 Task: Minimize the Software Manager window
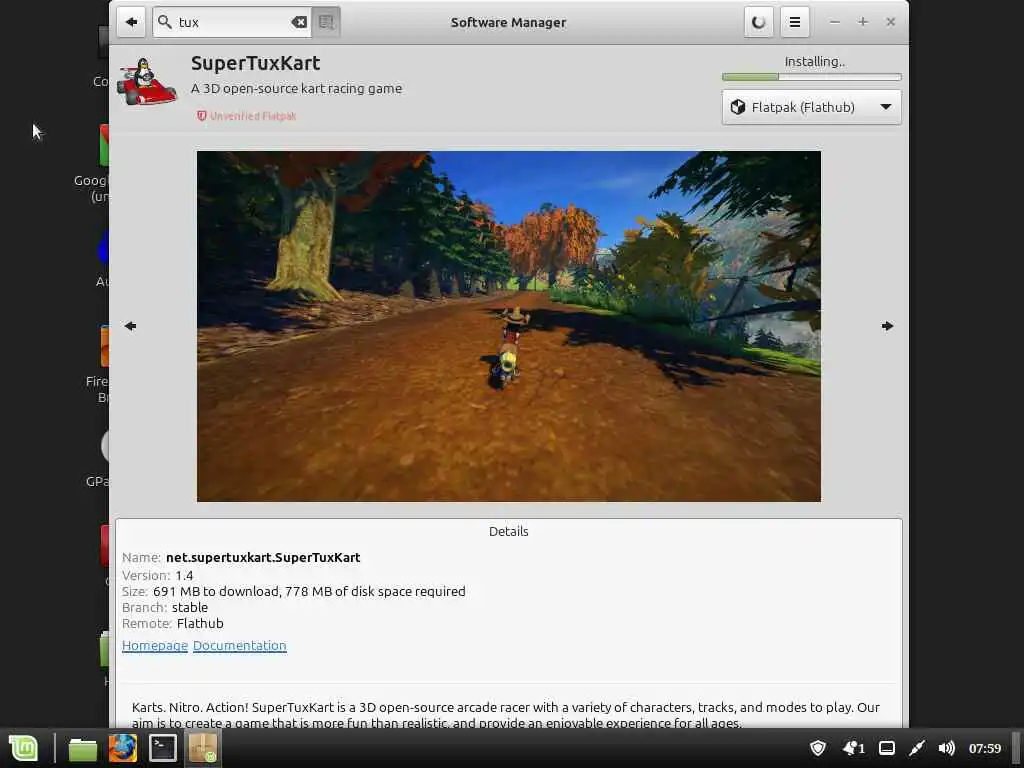tap(835, 22)
